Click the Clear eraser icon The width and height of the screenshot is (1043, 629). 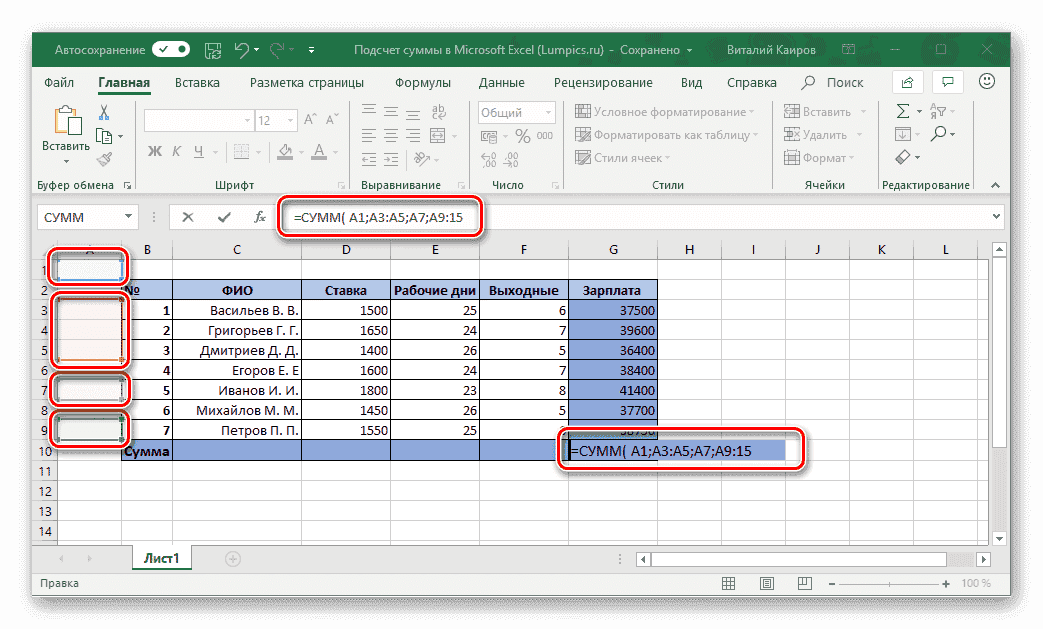[901, 157]
